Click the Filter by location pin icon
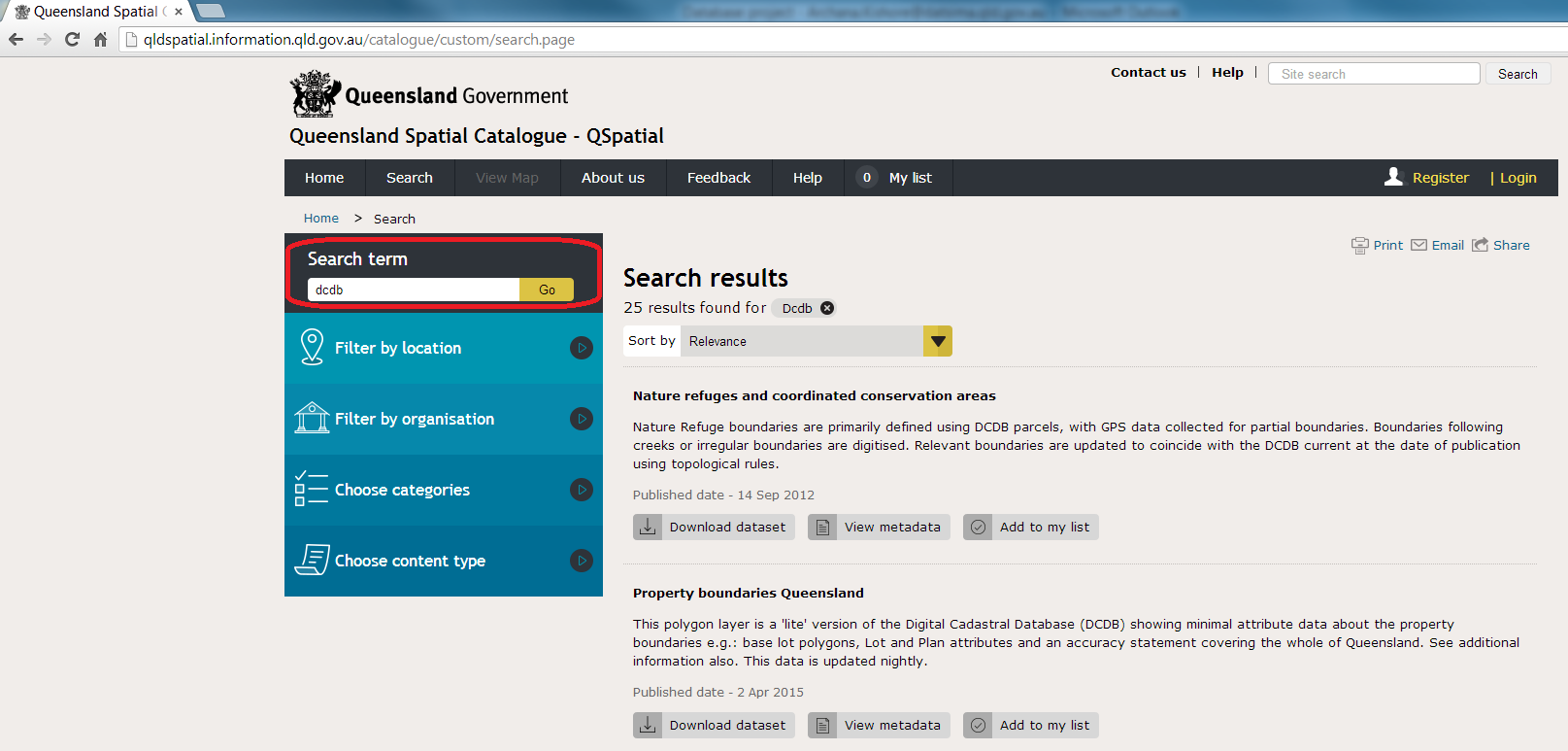This screenshot has height=751, width=1568. [x=312, y=347]
